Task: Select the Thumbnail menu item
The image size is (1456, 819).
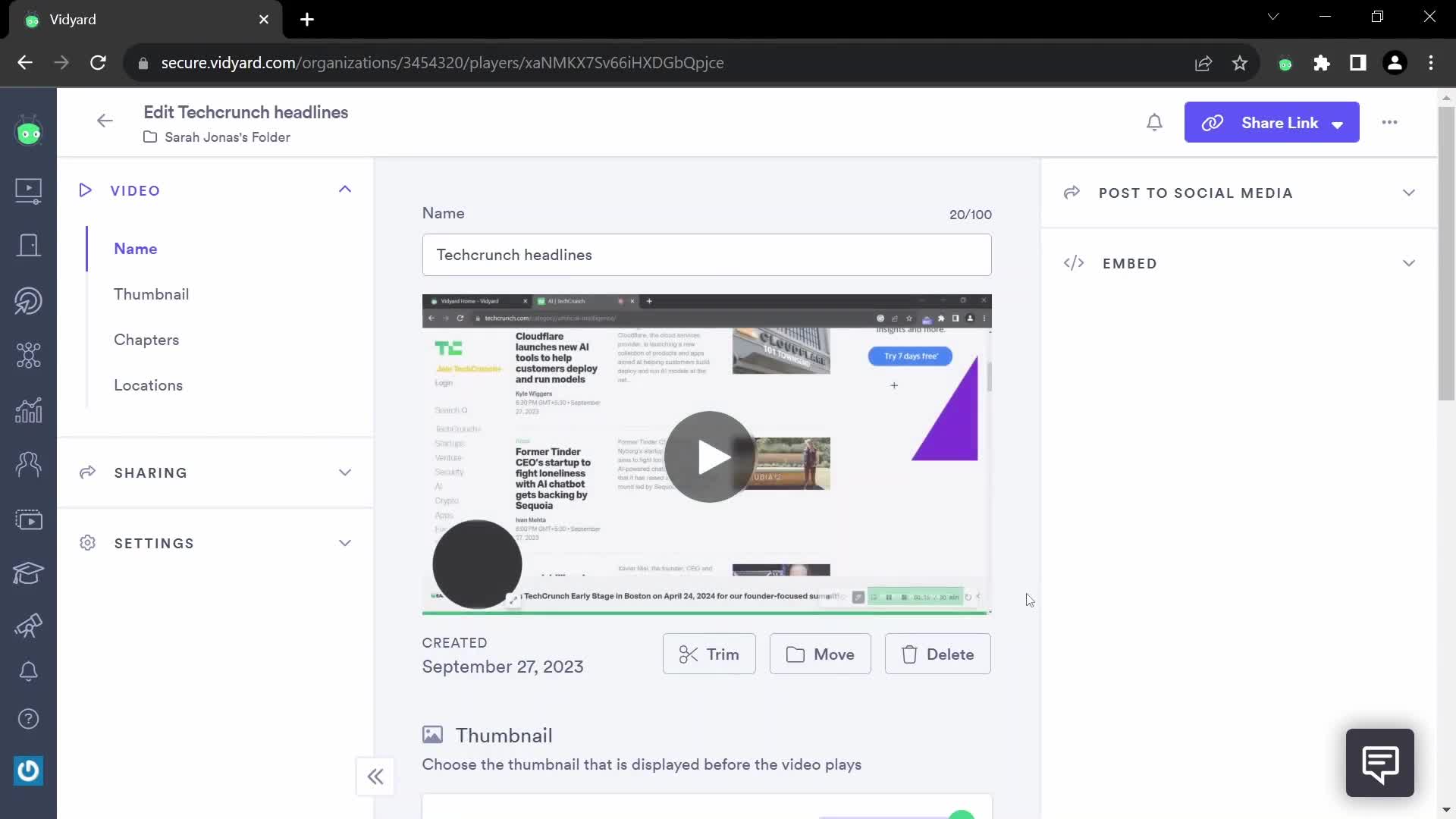Action: pos(152,294)
